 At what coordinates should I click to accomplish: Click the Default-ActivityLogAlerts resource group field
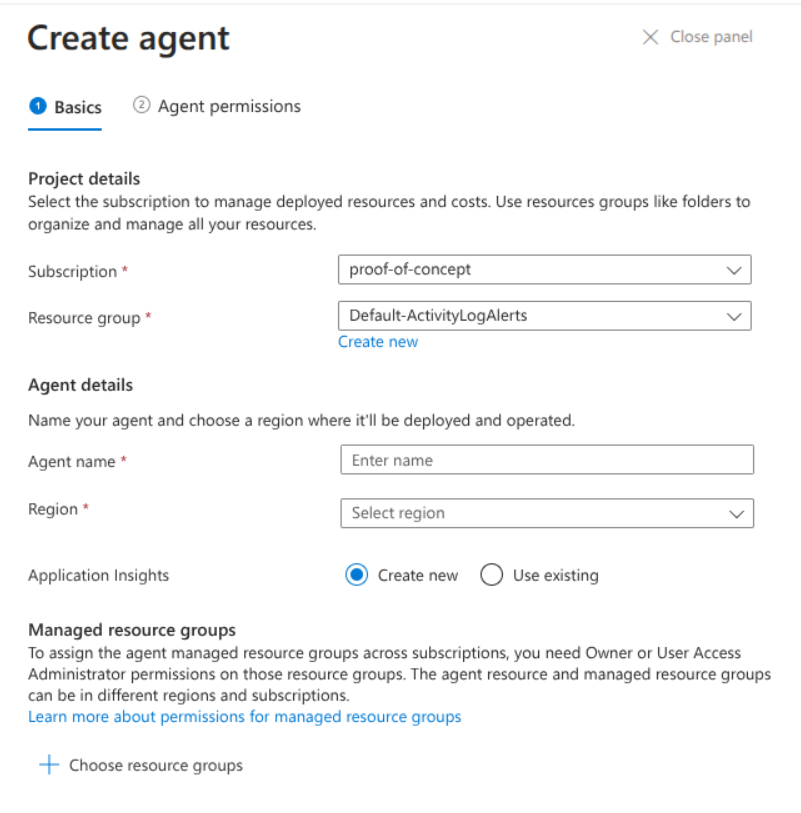pos(545,315)
